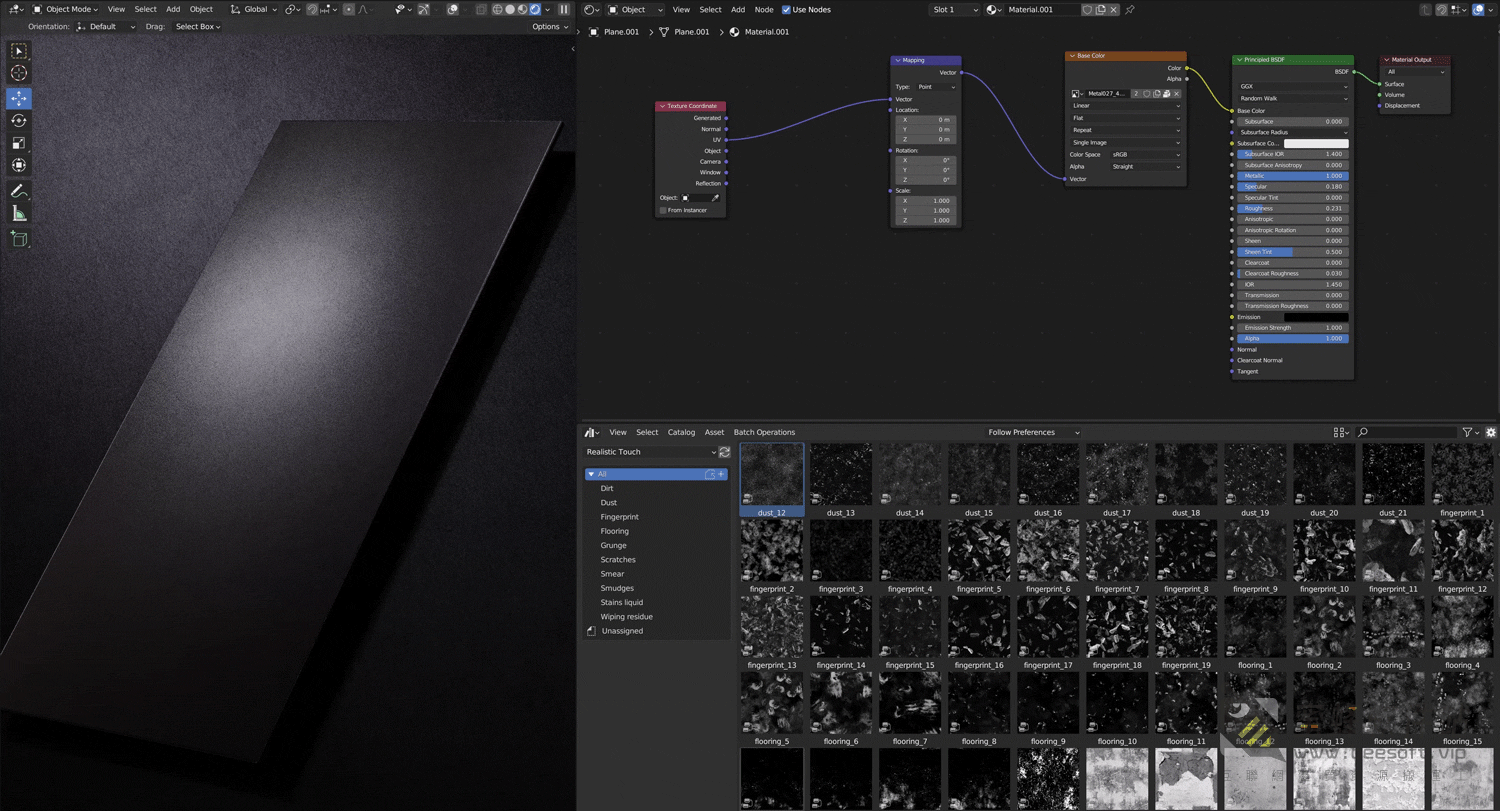1500x811 pixels.
Task: Open the Random Walk subsurface dropdown
Action: tap(1293, 98)
